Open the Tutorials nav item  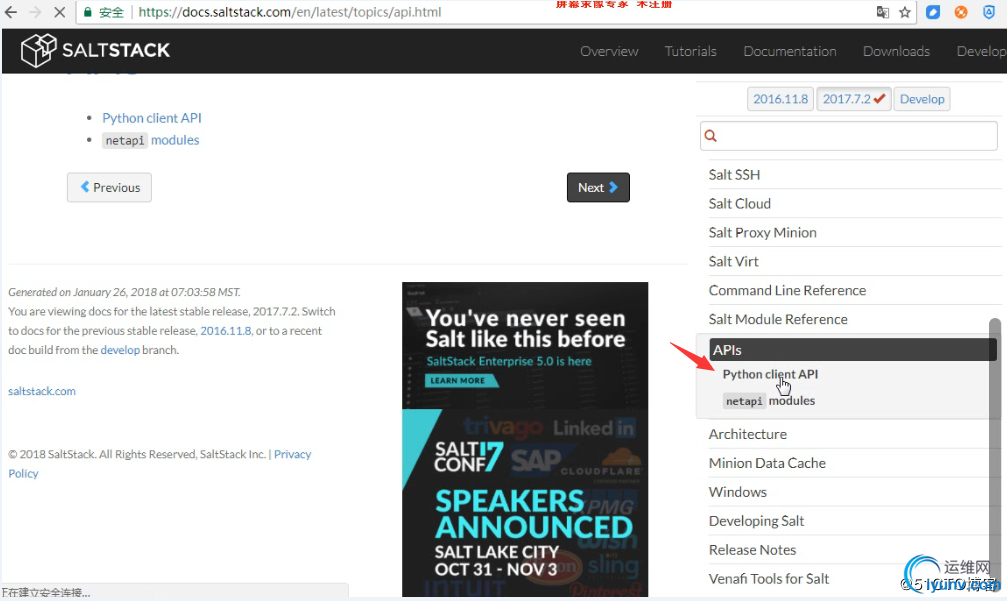coord(690,51)
